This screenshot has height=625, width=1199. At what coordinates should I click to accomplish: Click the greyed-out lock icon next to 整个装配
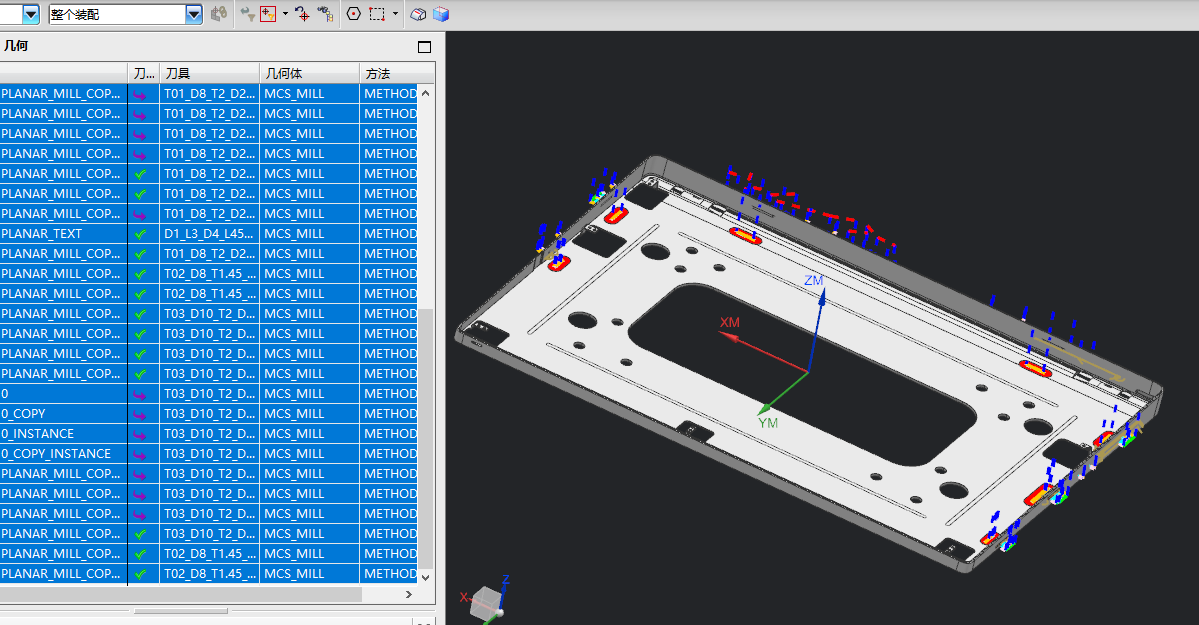tap(219, 14)
